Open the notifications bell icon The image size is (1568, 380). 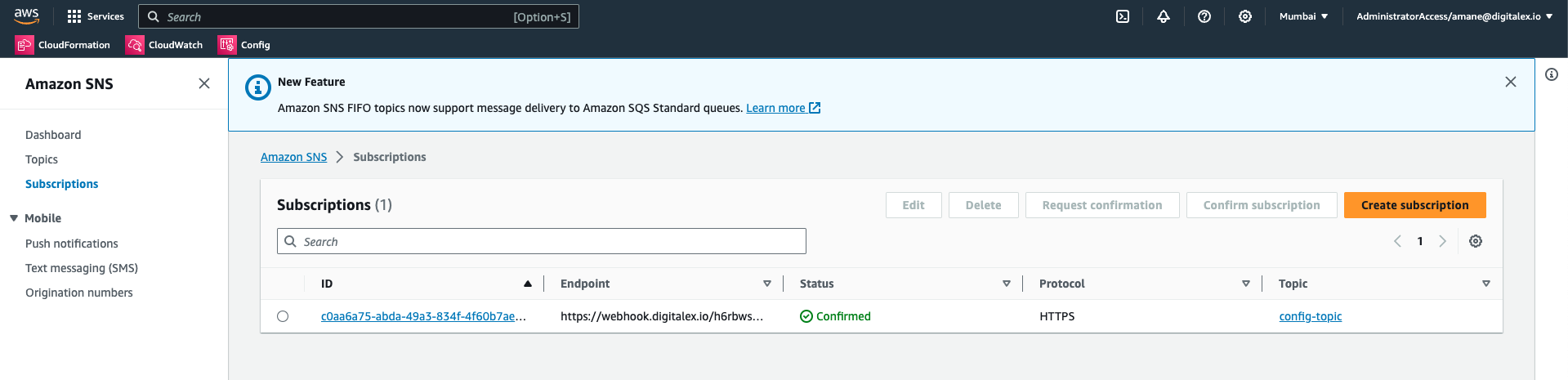pos(1164,16)
